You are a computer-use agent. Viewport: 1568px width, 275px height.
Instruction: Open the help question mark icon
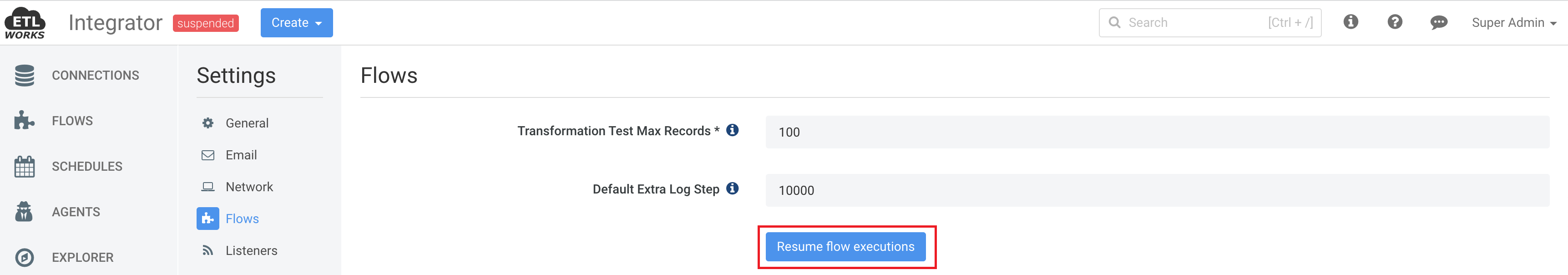1395,22
